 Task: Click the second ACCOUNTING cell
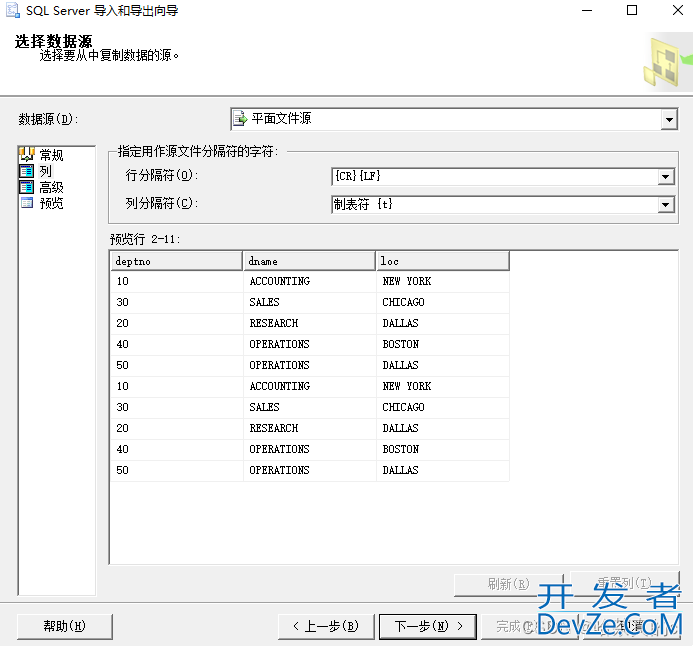(309, 386)
